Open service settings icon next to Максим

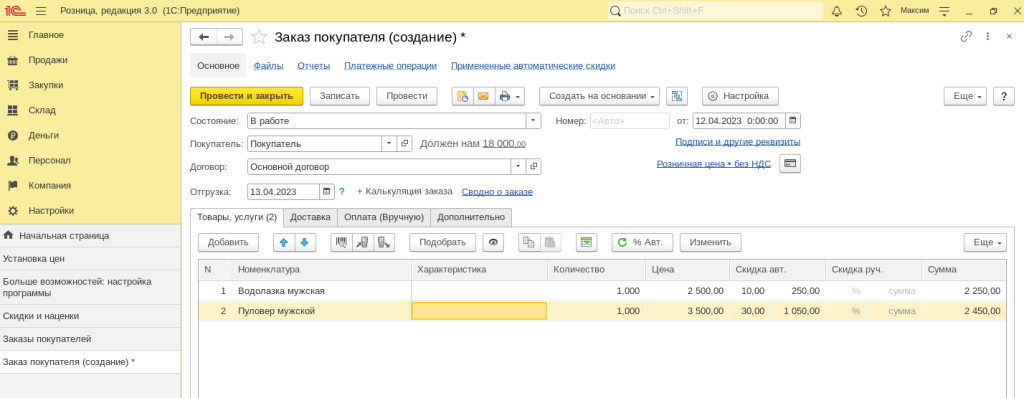click(x=944, y=11)
